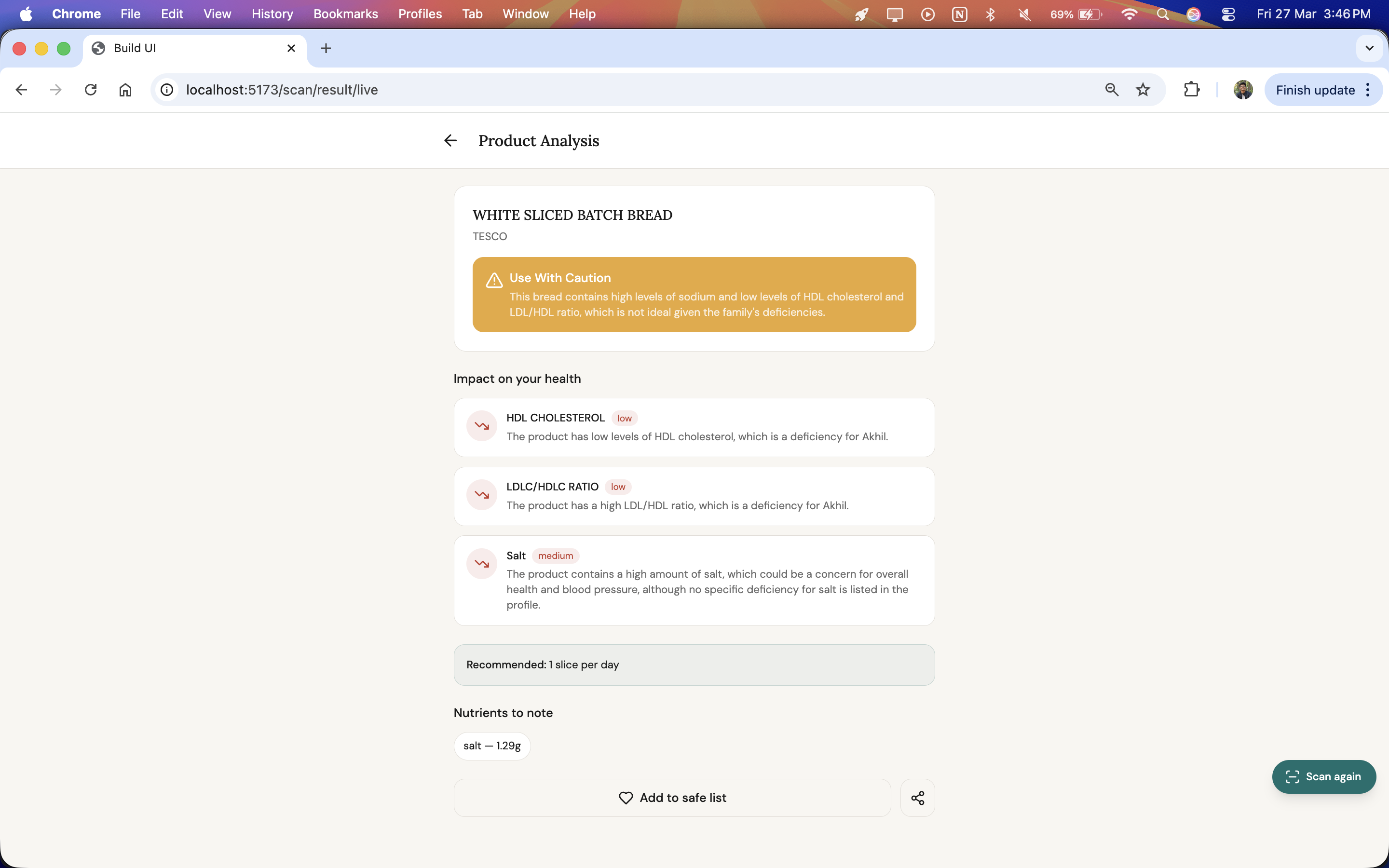This screenshot has height=868, width=1389.
Task: Expand the tab search chevron
Action: pos(1370,48)
